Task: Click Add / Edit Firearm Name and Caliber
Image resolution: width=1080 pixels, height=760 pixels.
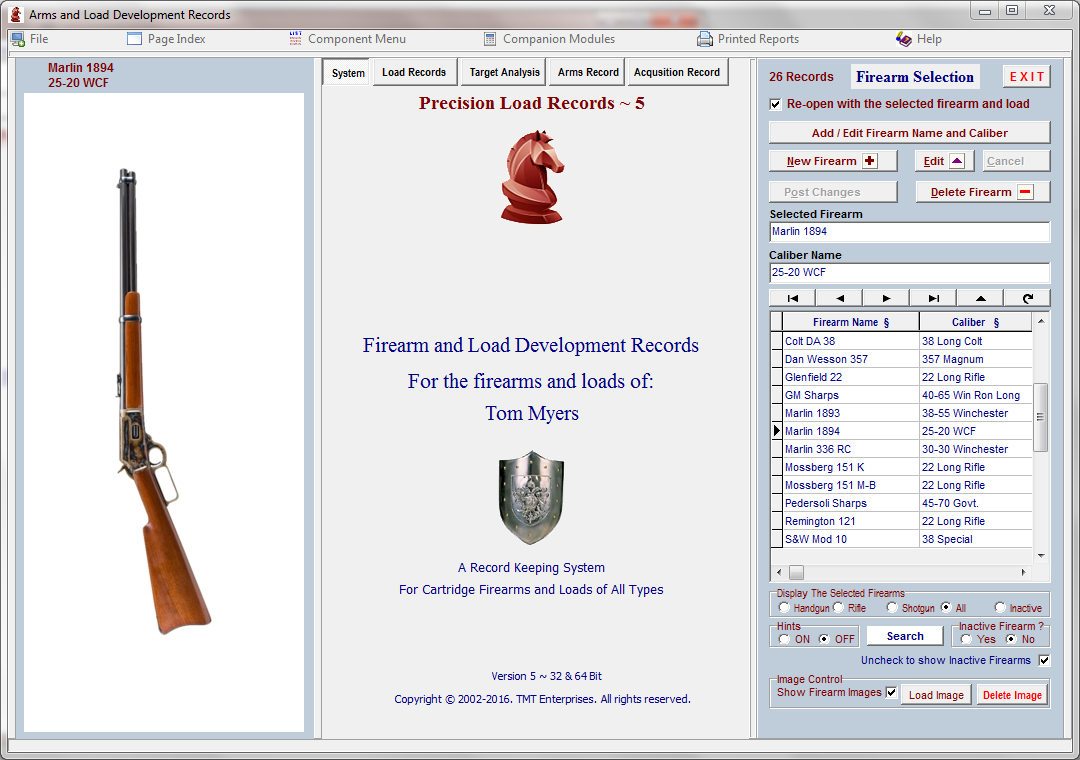Action: [909, 133]
